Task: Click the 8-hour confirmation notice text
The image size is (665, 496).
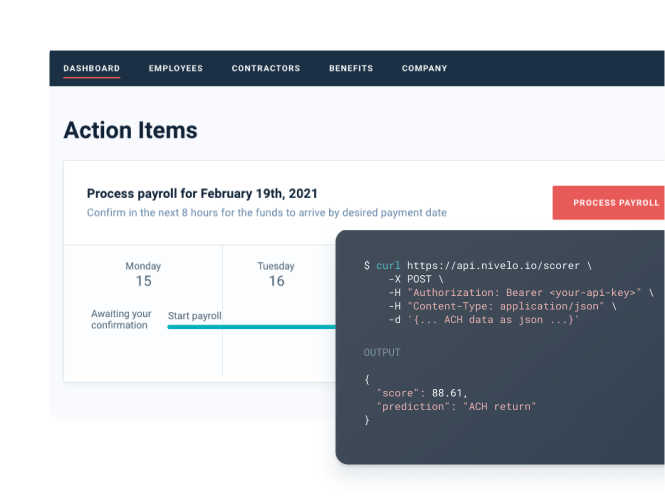Action: pos(267,213)
